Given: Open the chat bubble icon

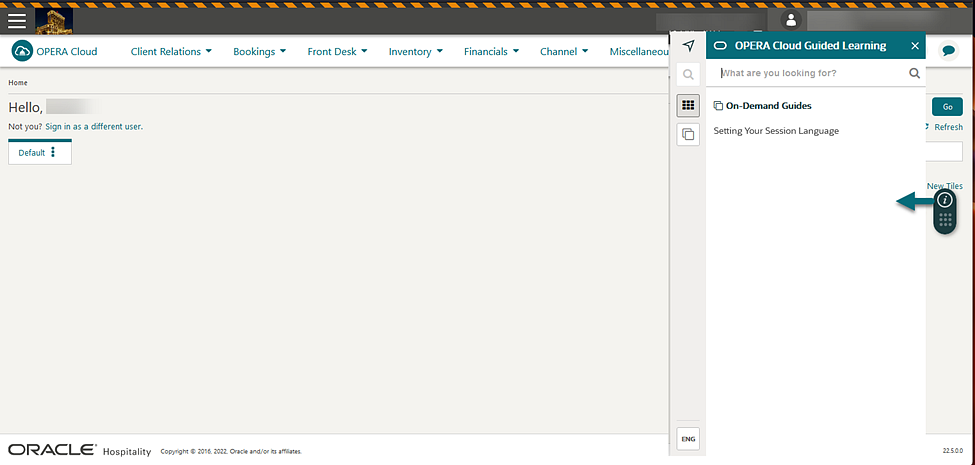Looking at the screenshot, I should click(948, 51).
